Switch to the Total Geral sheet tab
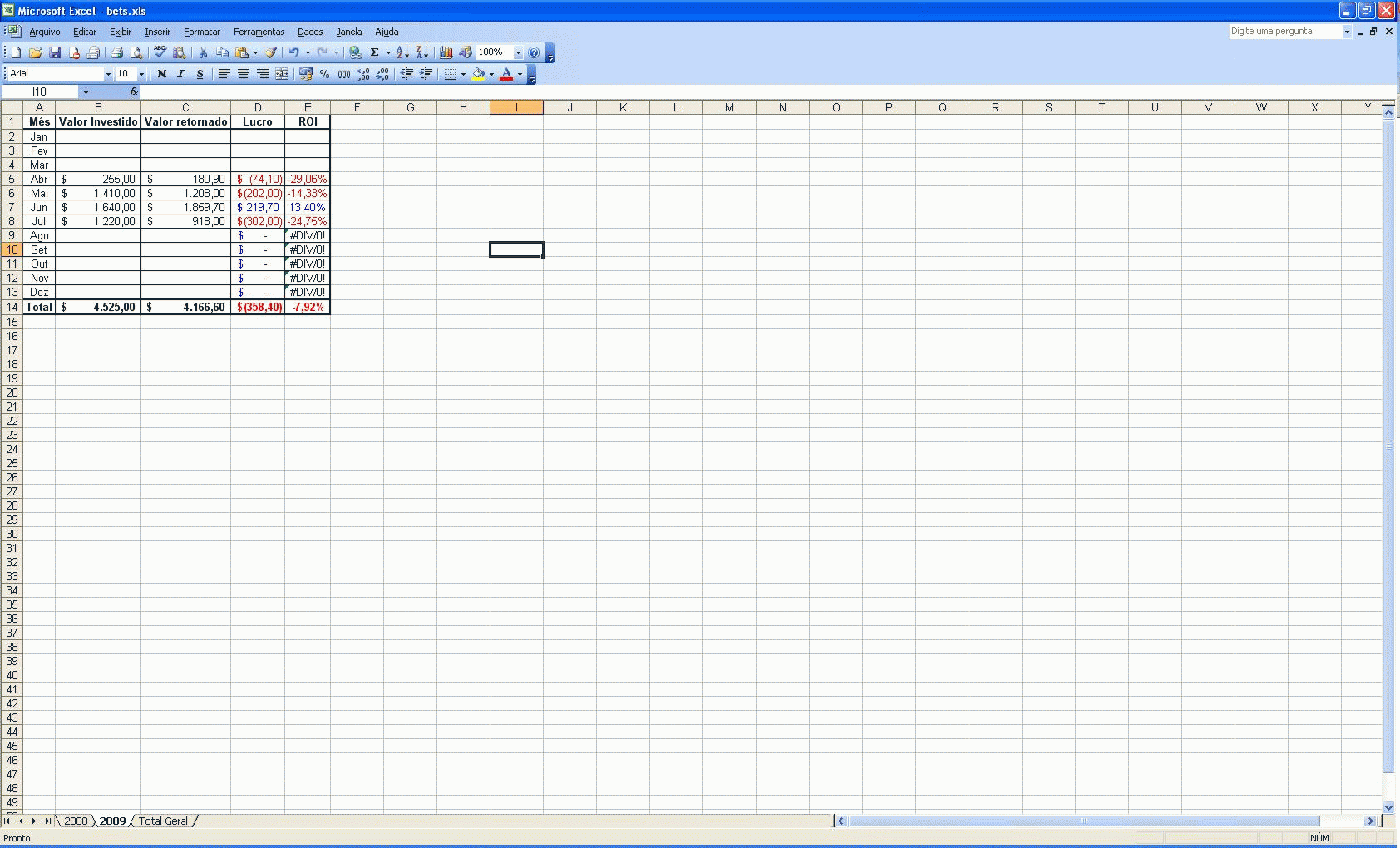 163,821
